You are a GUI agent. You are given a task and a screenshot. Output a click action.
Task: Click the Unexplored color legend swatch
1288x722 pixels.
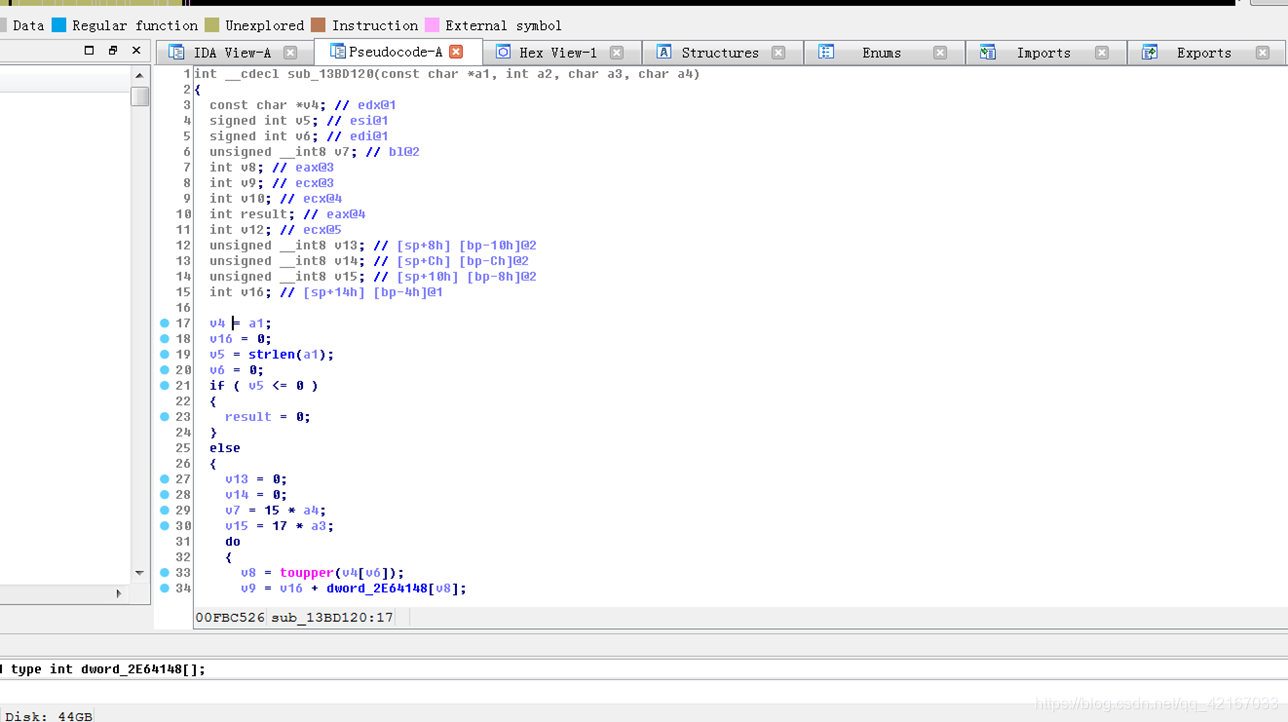click(x=212, y=25)
